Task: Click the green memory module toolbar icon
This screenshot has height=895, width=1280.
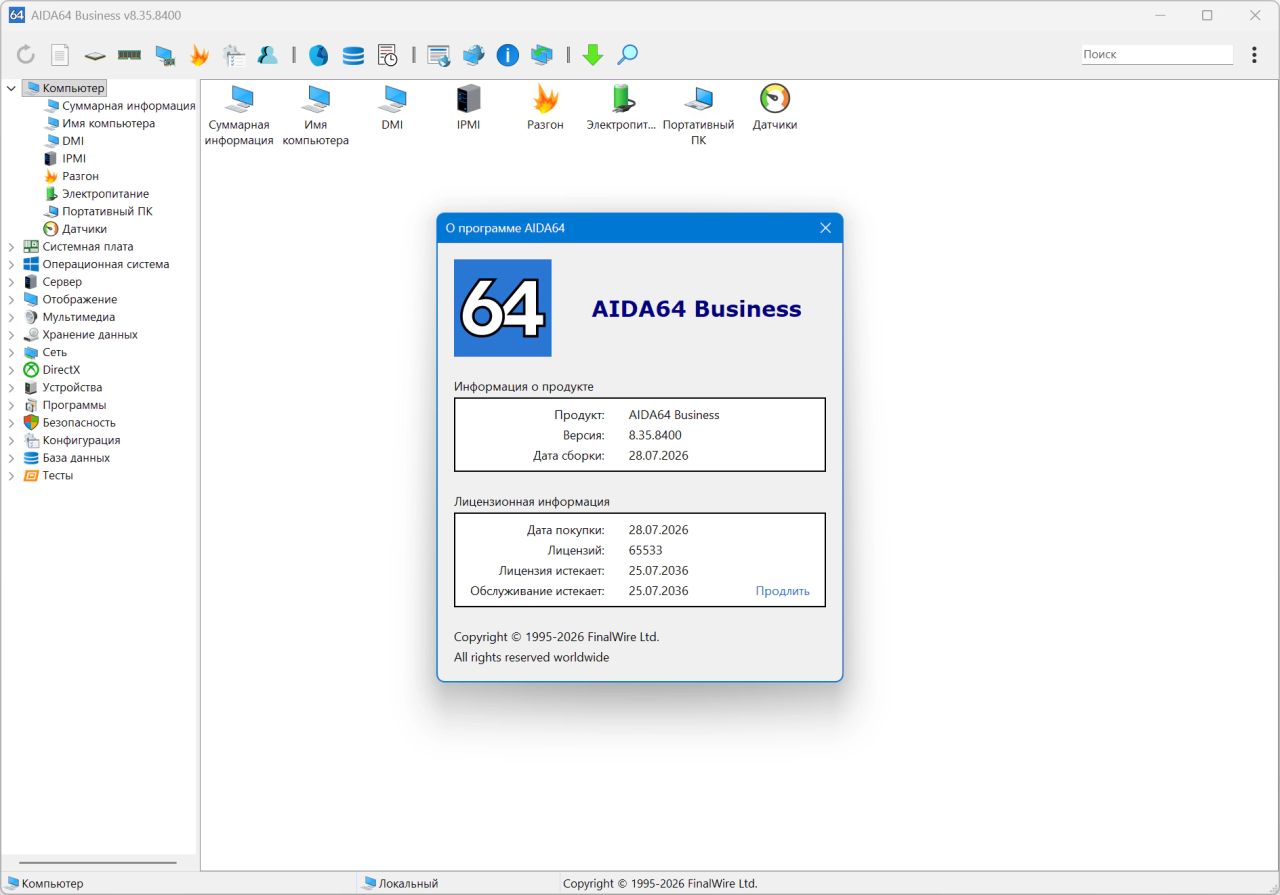Action: coord(129,55)
